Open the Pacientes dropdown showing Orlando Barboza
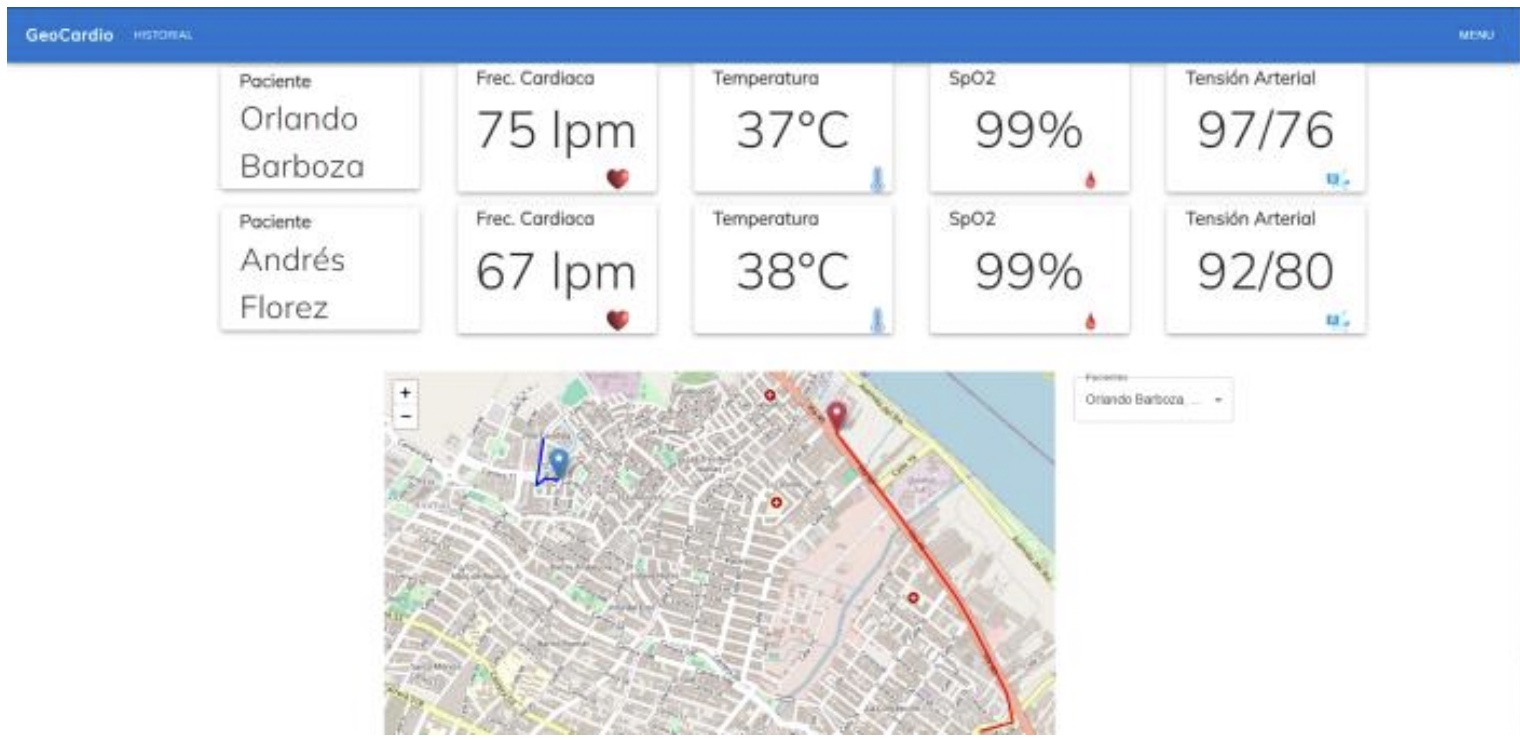1520x744 pixels. pyautogui.click(x=1143, y=399)
